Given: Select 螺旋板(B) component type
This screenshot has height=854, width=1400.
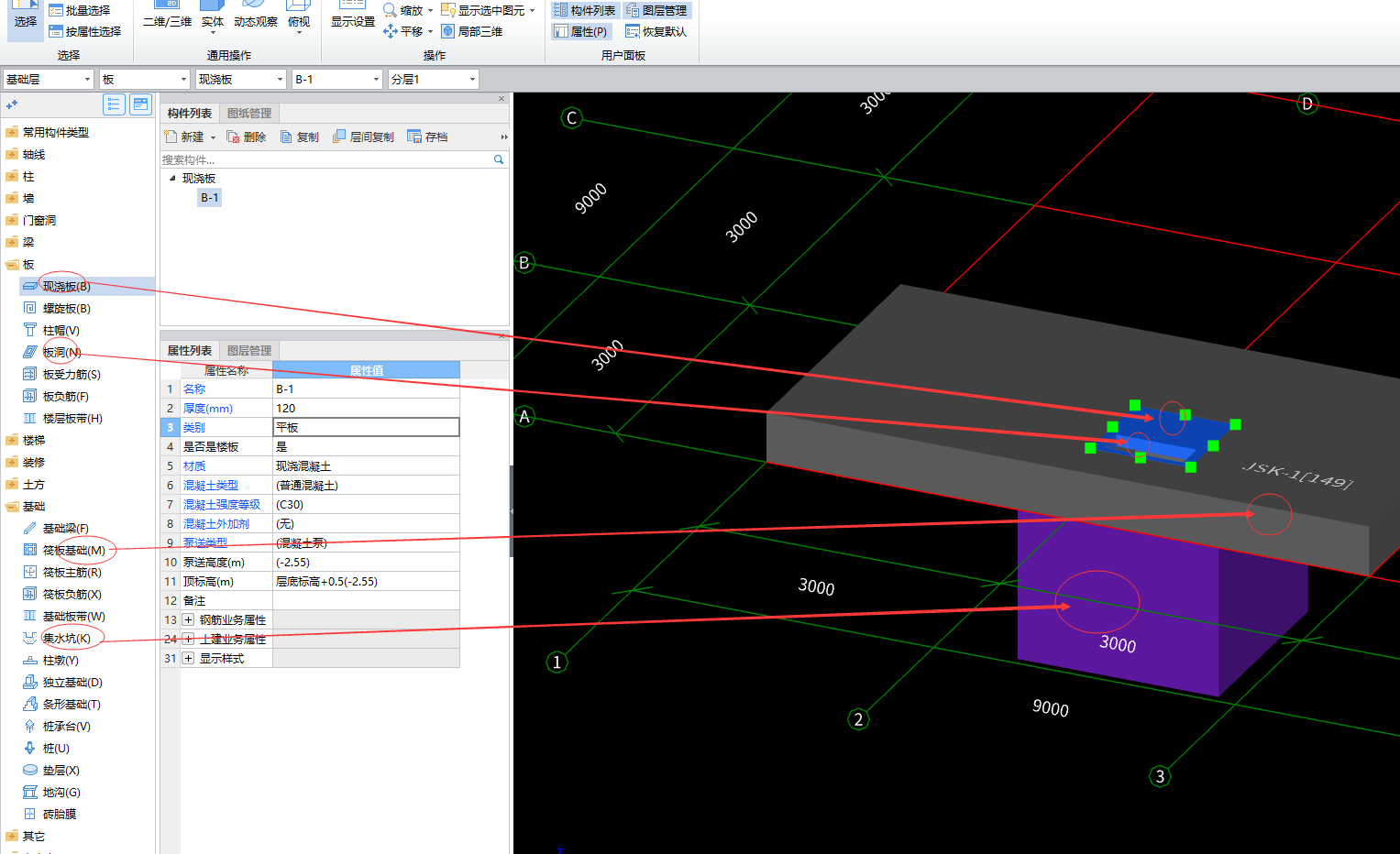Looking at the screenshot, I should pos(66,309).
